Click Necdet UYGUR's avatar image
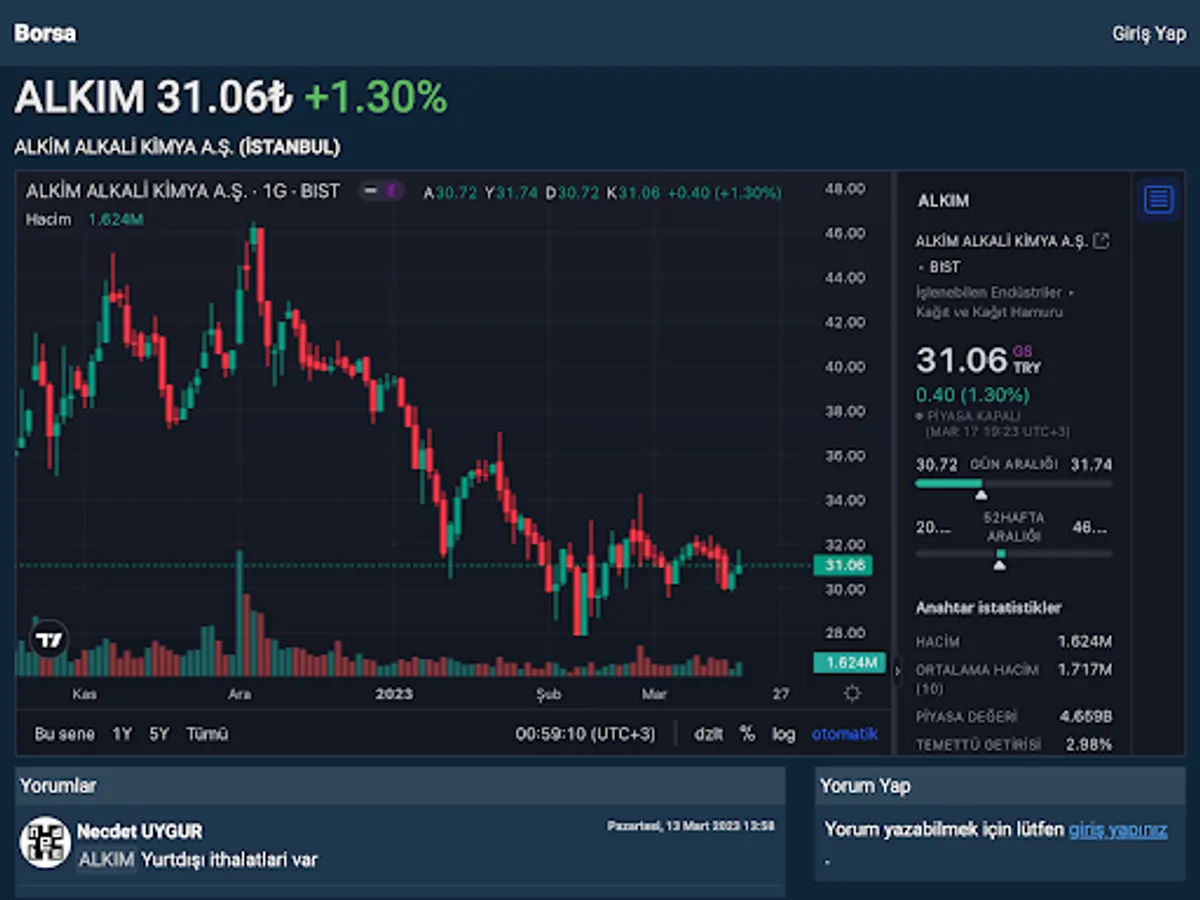Screen dimensions: 1200x900 (x=45, y=842)
